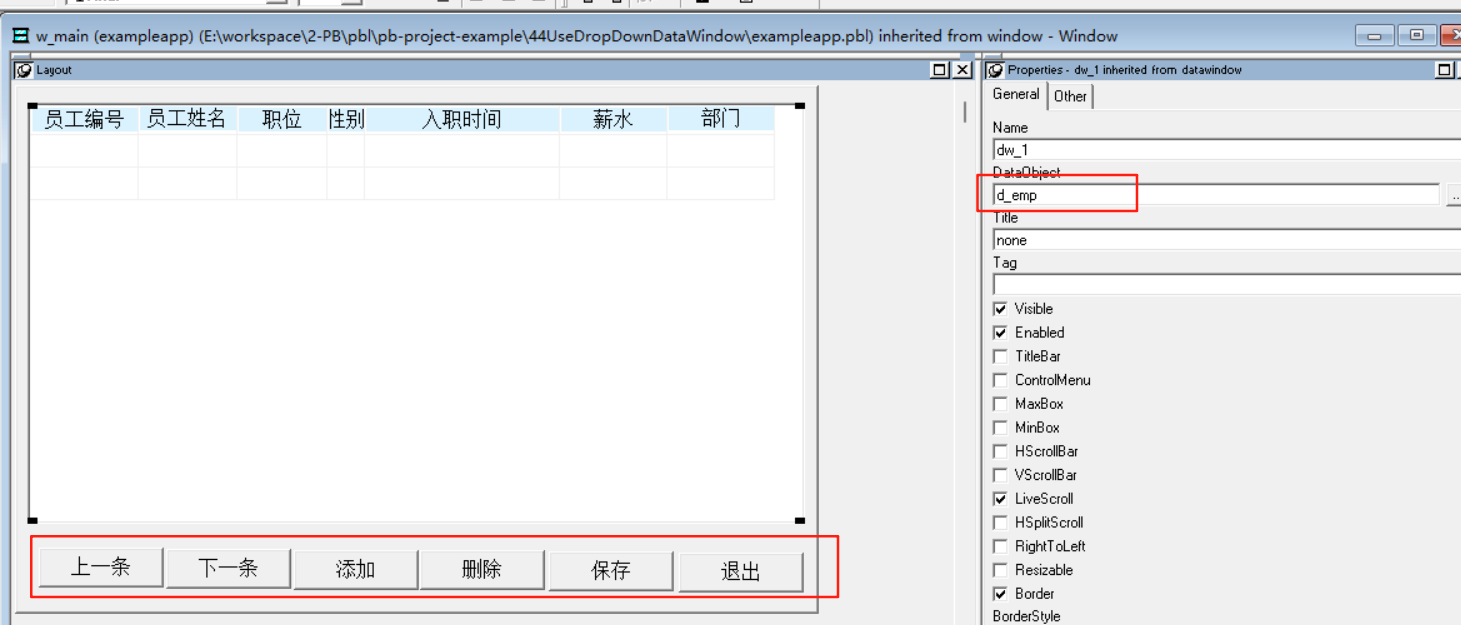Disable the Enabled checkbox

1000,332
